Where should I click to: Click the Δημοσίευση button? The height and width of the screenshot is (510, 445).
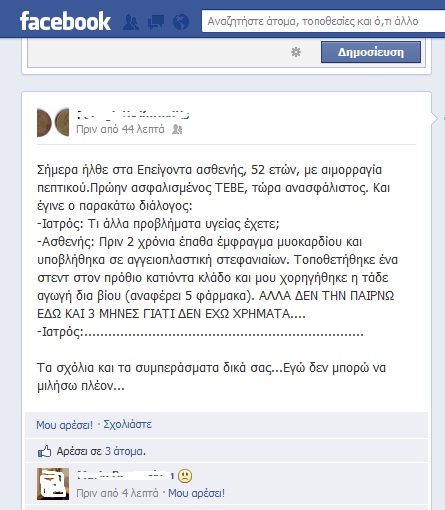pos(371,52)
